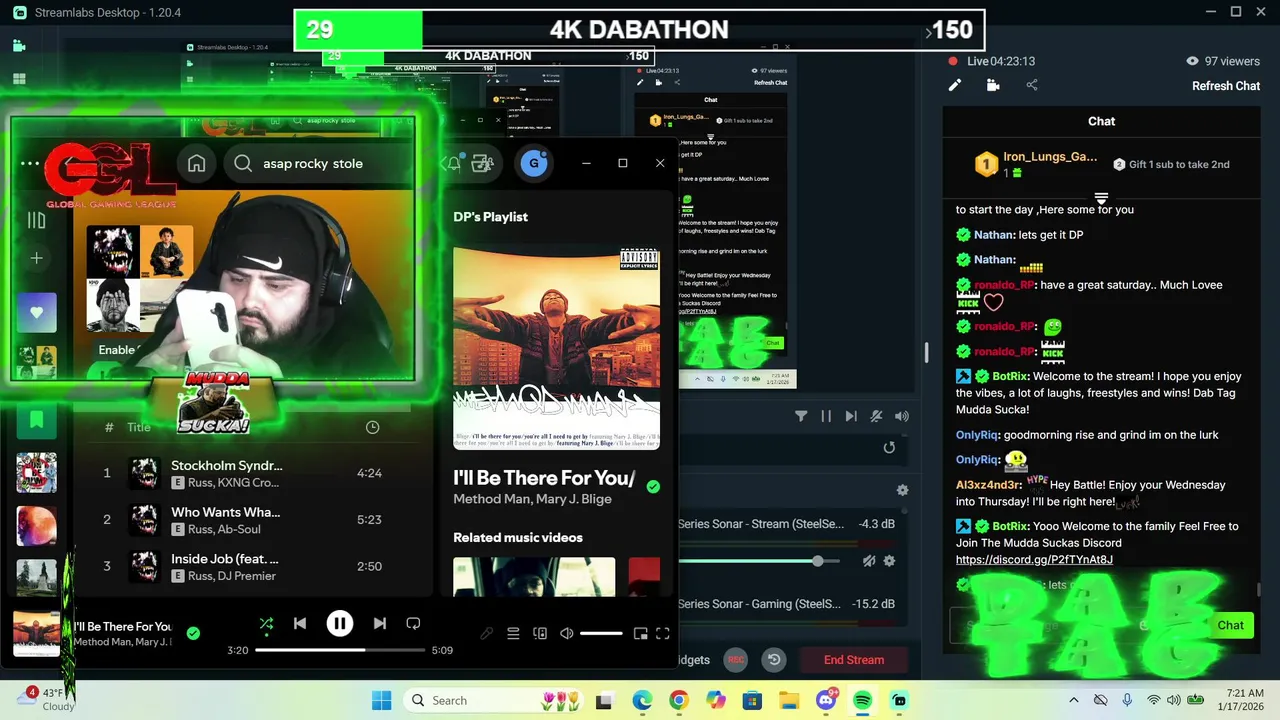
Task: Enter Spotify full screen mode
Action: [x=662, y=633]
